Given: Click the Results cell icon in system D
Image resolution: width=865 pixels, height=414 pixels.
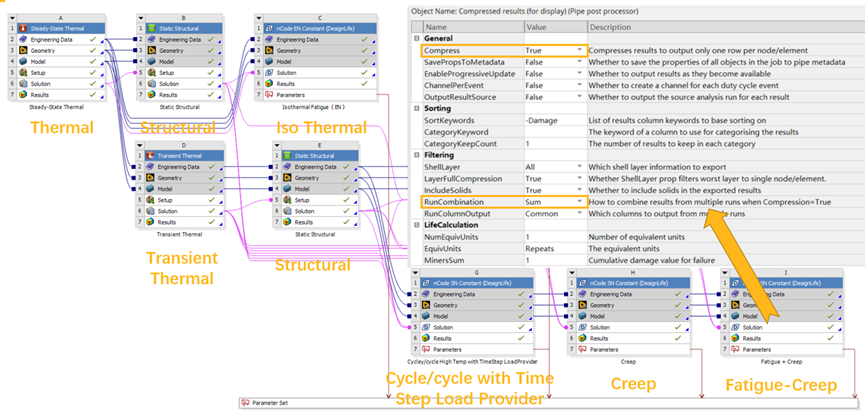Looking at the screenshot, I should [x=149, y=222].
